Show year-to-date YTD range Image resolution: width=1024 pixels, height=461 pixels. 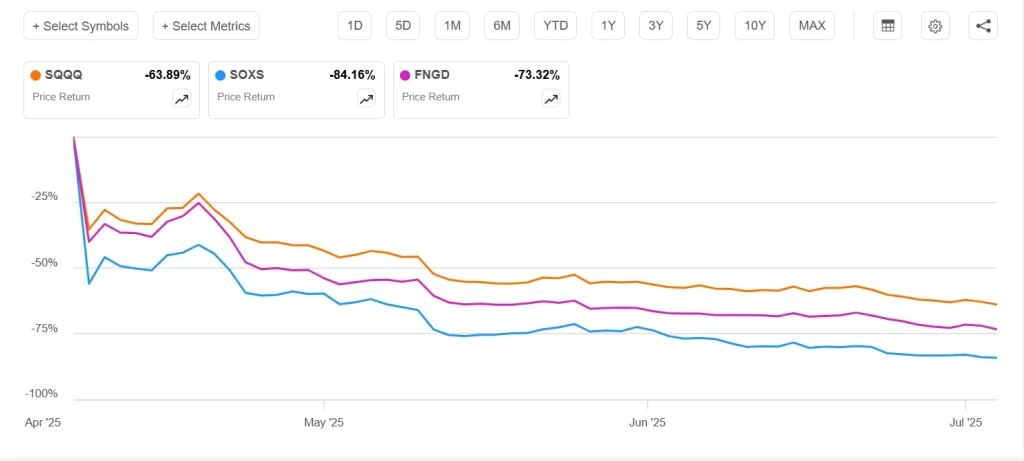pyautogui.click(x=555, y=26)
